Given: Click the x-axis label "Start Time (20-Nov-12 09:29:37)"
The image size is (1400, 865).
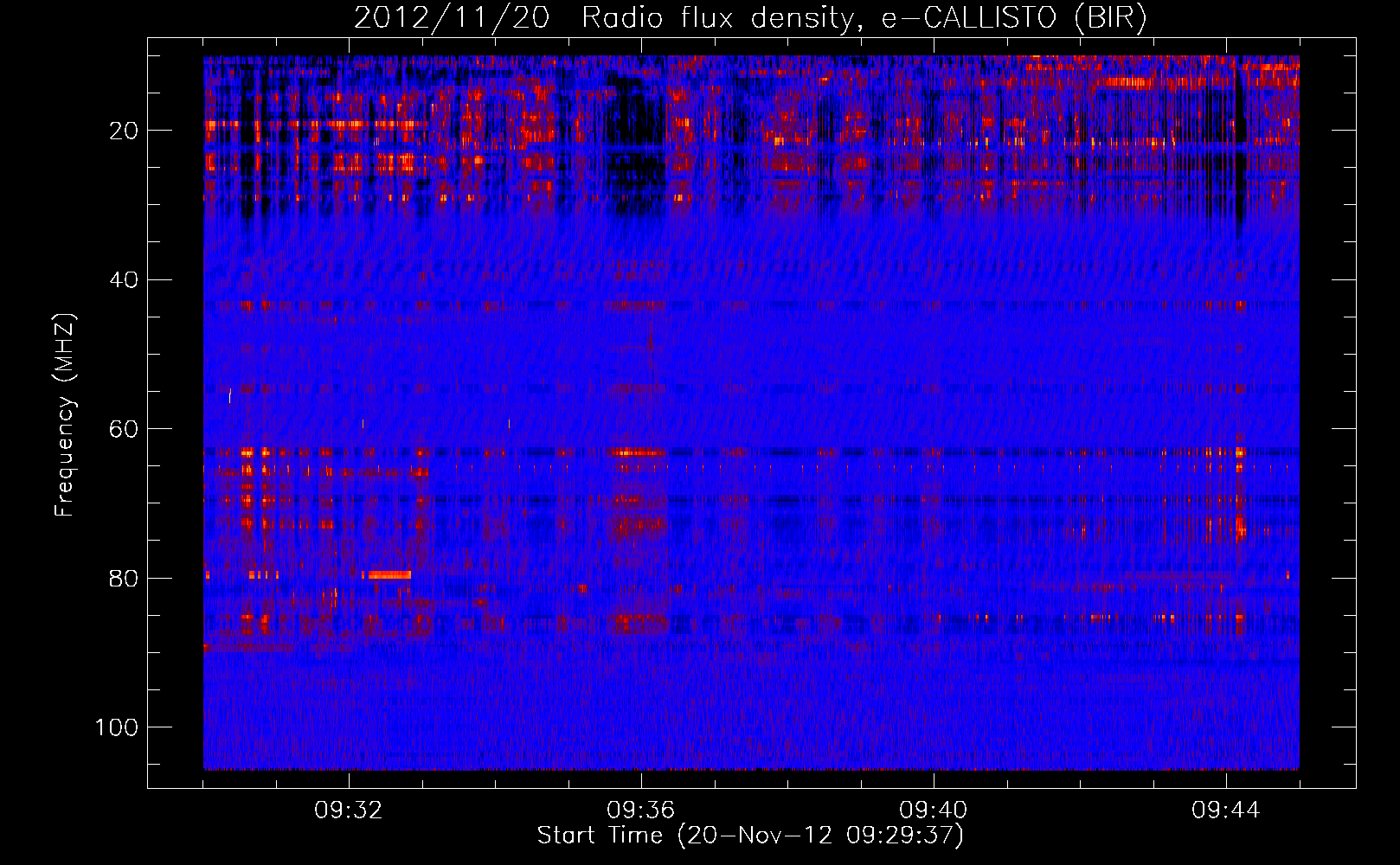Looking at the screenshot, I should click(750, 836).
